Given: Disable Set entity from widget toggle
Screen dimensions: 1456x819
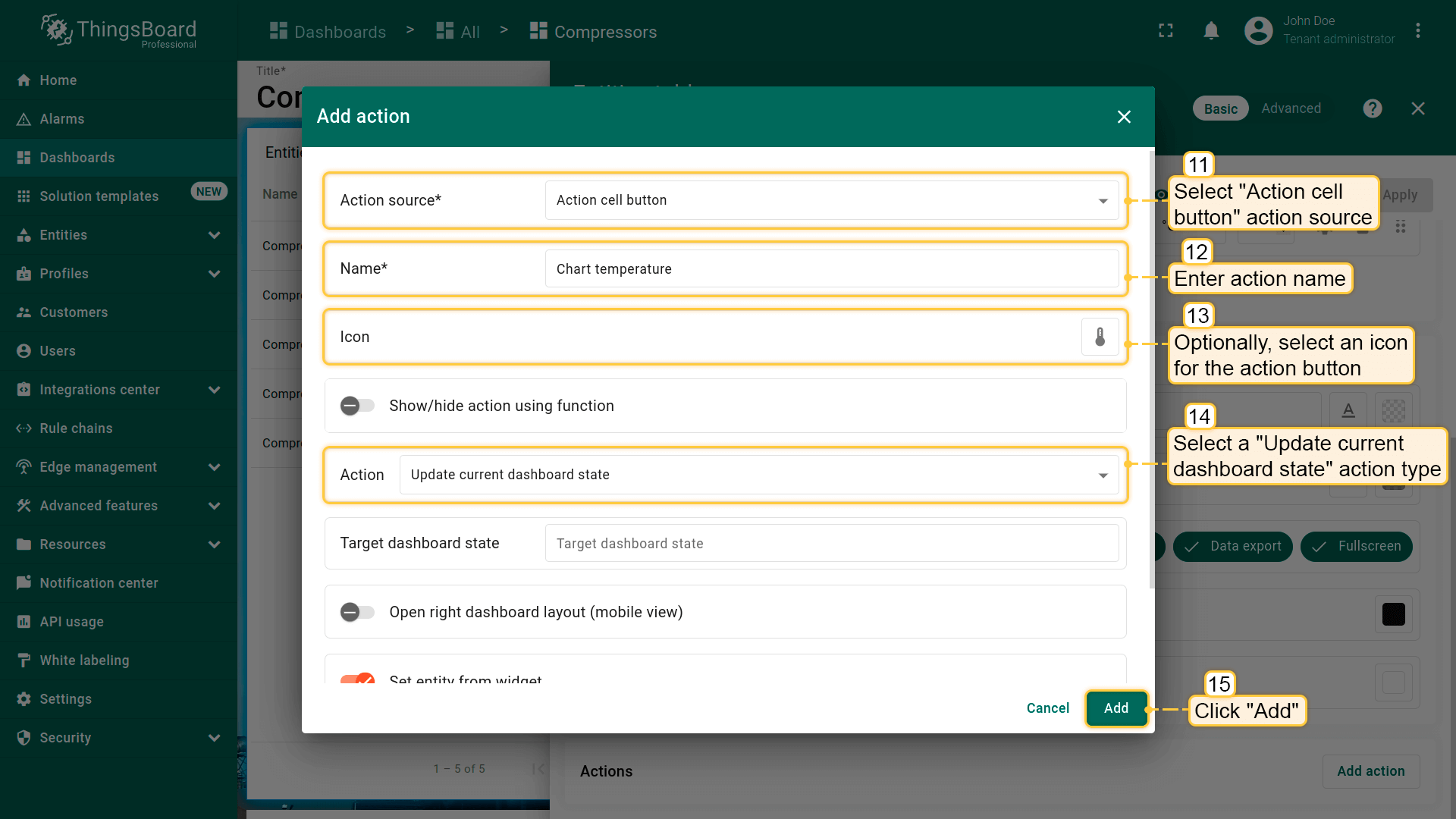Looking at the screenshot, I should (x=357, y=679).
